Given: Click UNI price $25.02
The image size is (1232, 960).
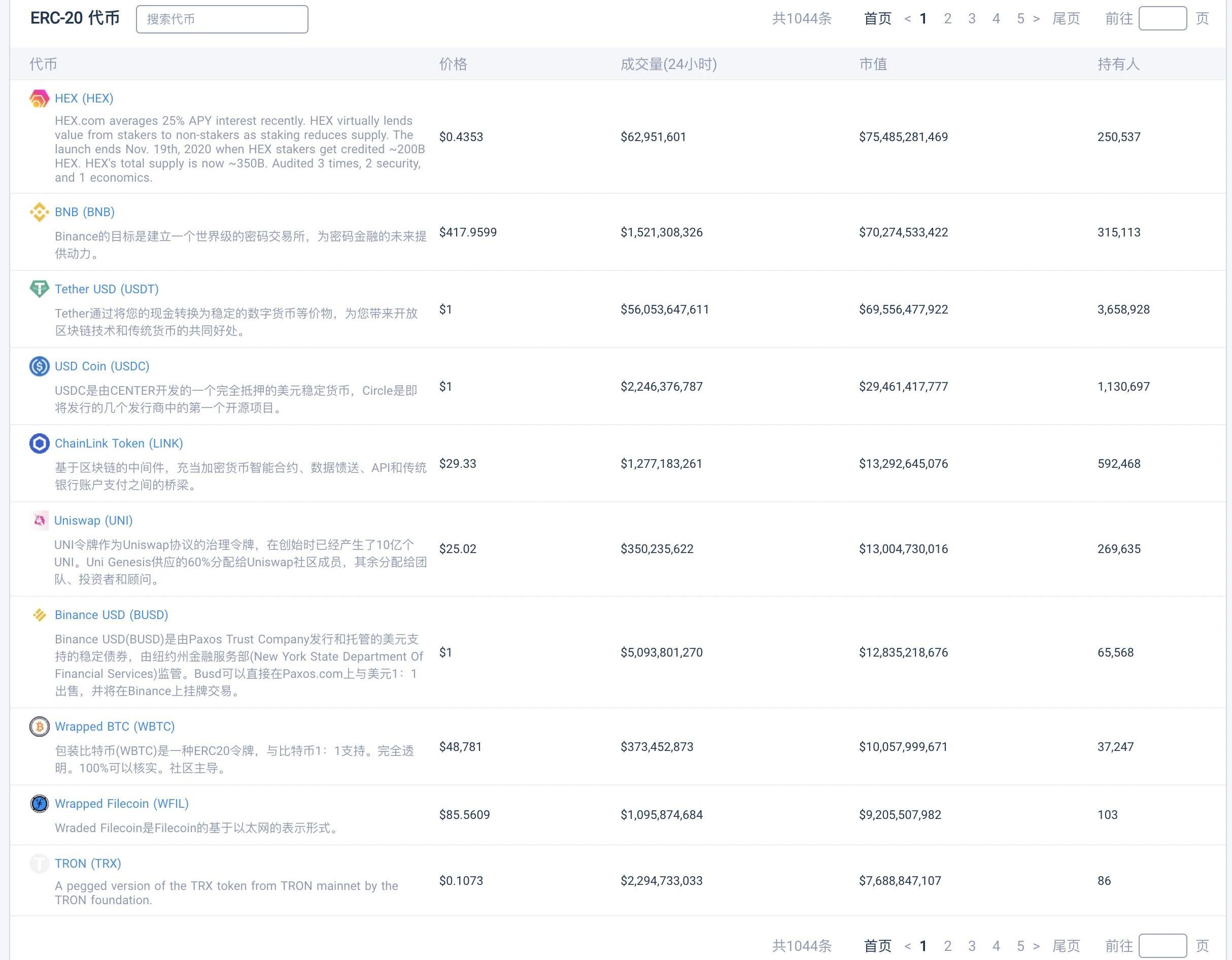Looking at the screenshot, I should 458,549.
